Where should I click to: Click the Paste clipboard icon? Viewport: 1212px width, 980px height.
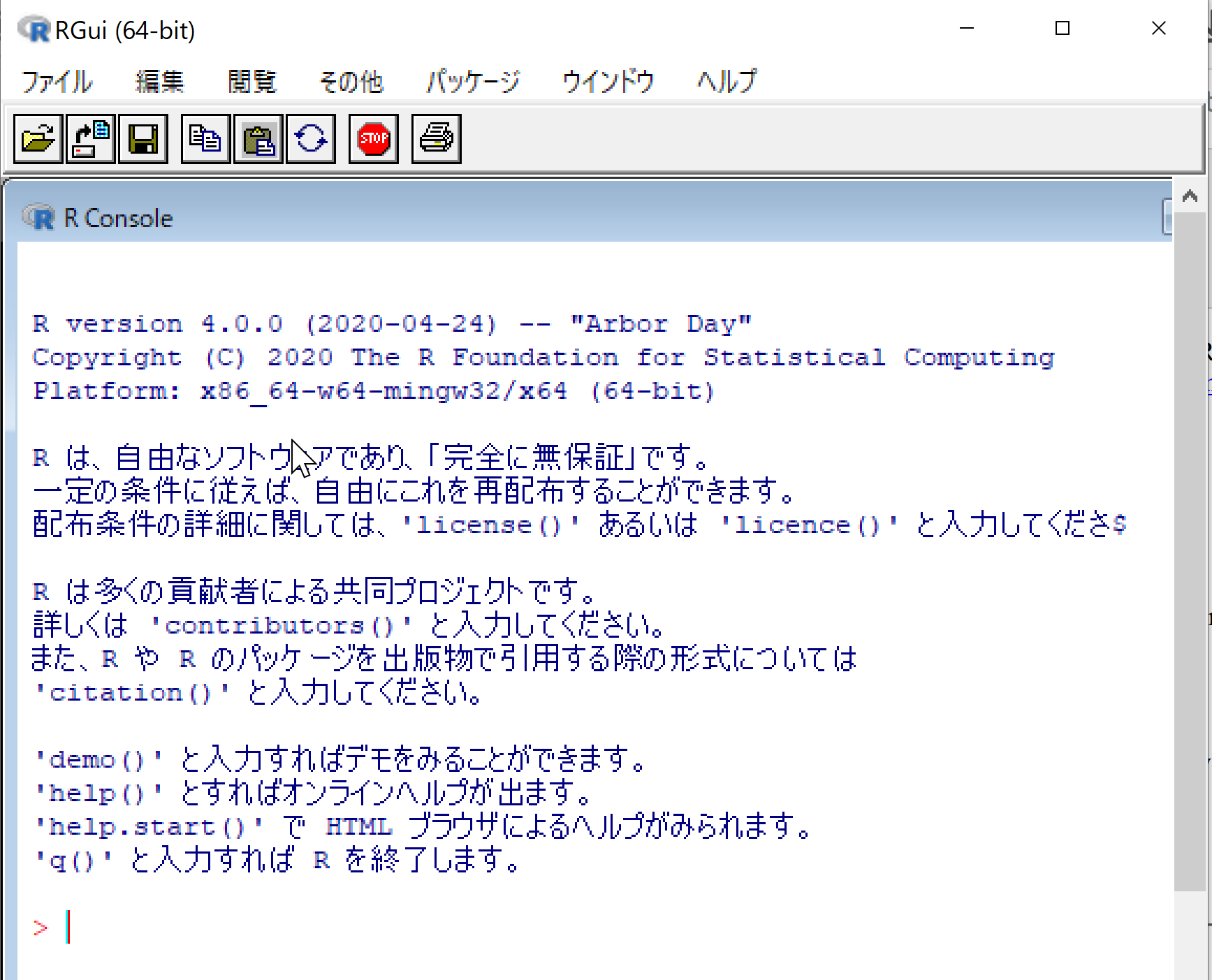click(258, 139)
